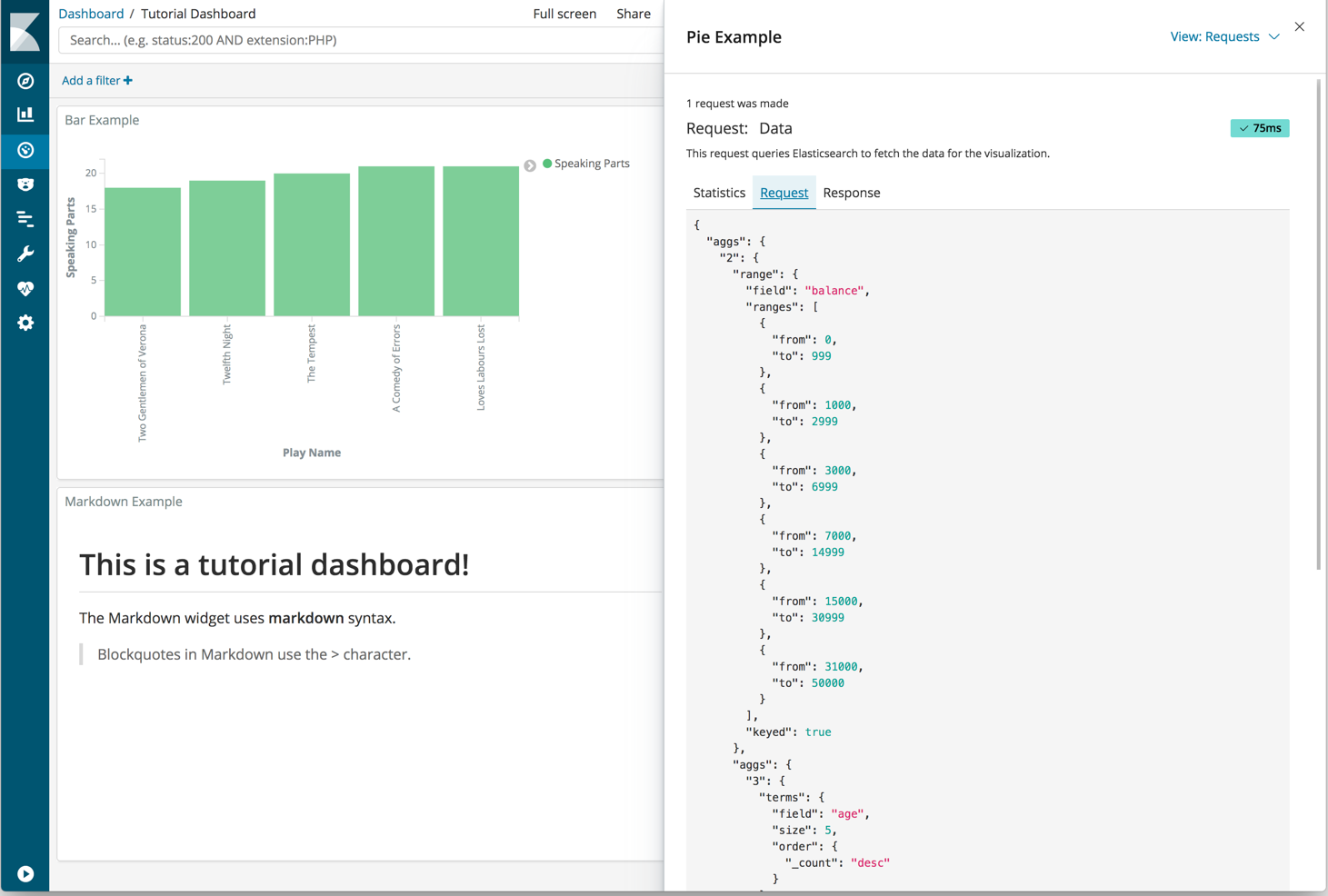Click the Dashboard breadcrumb link
The width and height of the screenshot is (1328, 896).
[x=91, y=14]
